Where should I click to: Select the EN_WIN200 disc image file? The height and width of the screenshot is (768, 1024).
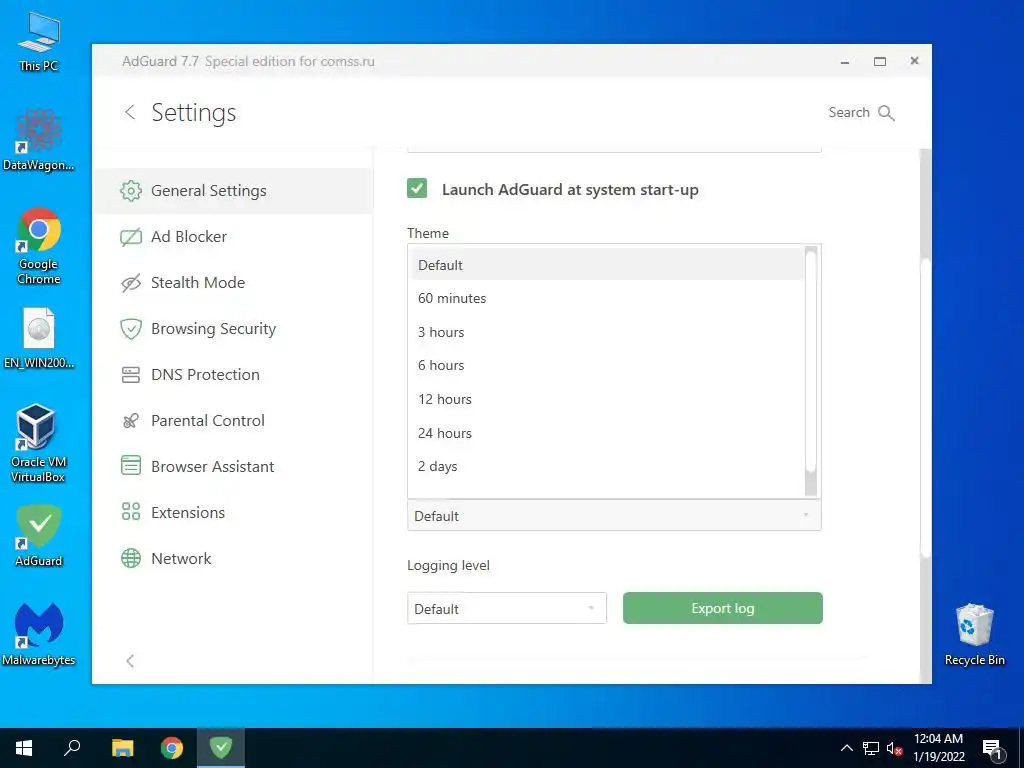coord(39,338)
